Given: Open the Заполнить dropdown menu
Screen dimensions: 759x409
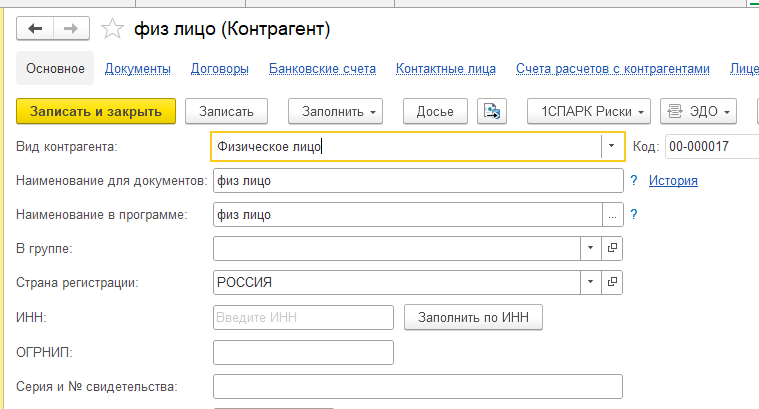Looking at the screenshot, I should coord(335,111).
